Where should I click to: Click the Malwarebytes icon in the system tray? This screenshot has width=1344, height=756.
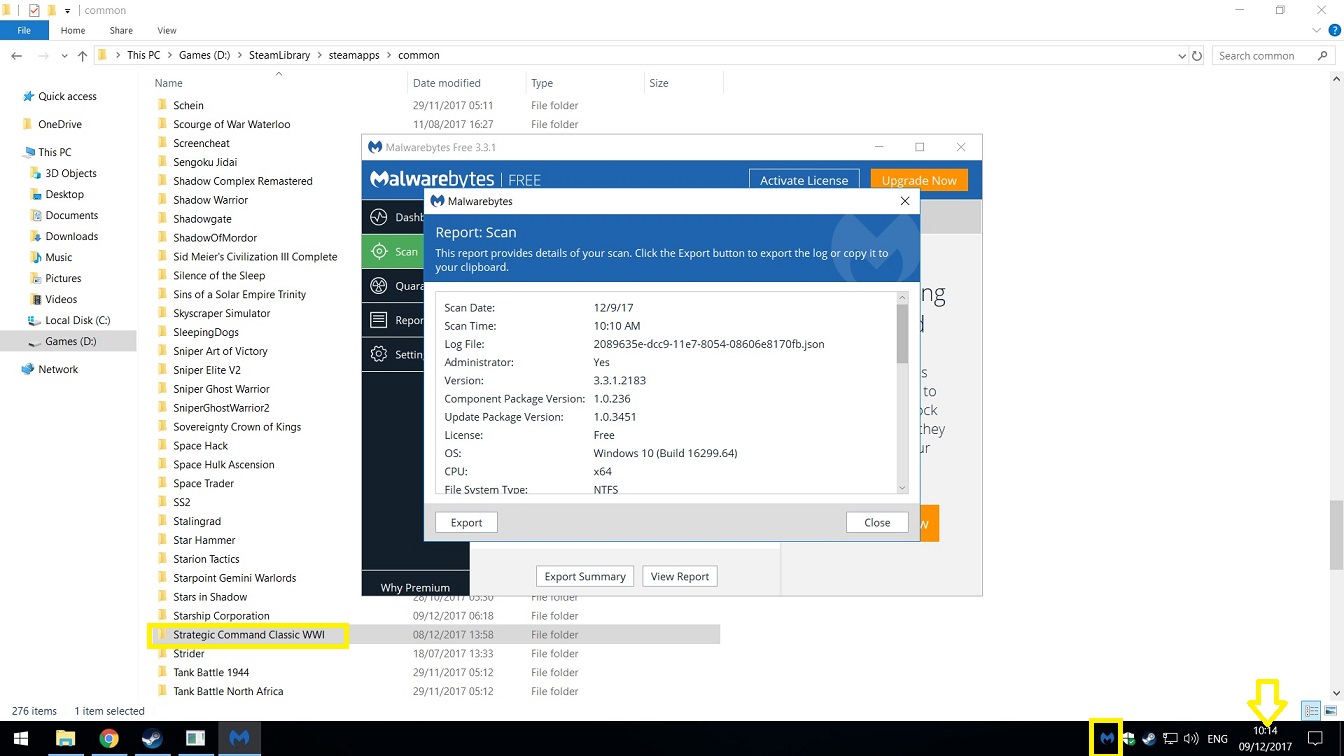(1106, 739)
